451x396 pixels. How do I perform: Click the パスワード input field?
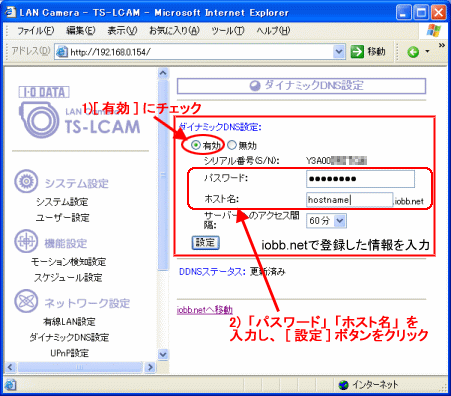[x=360, y=179]
